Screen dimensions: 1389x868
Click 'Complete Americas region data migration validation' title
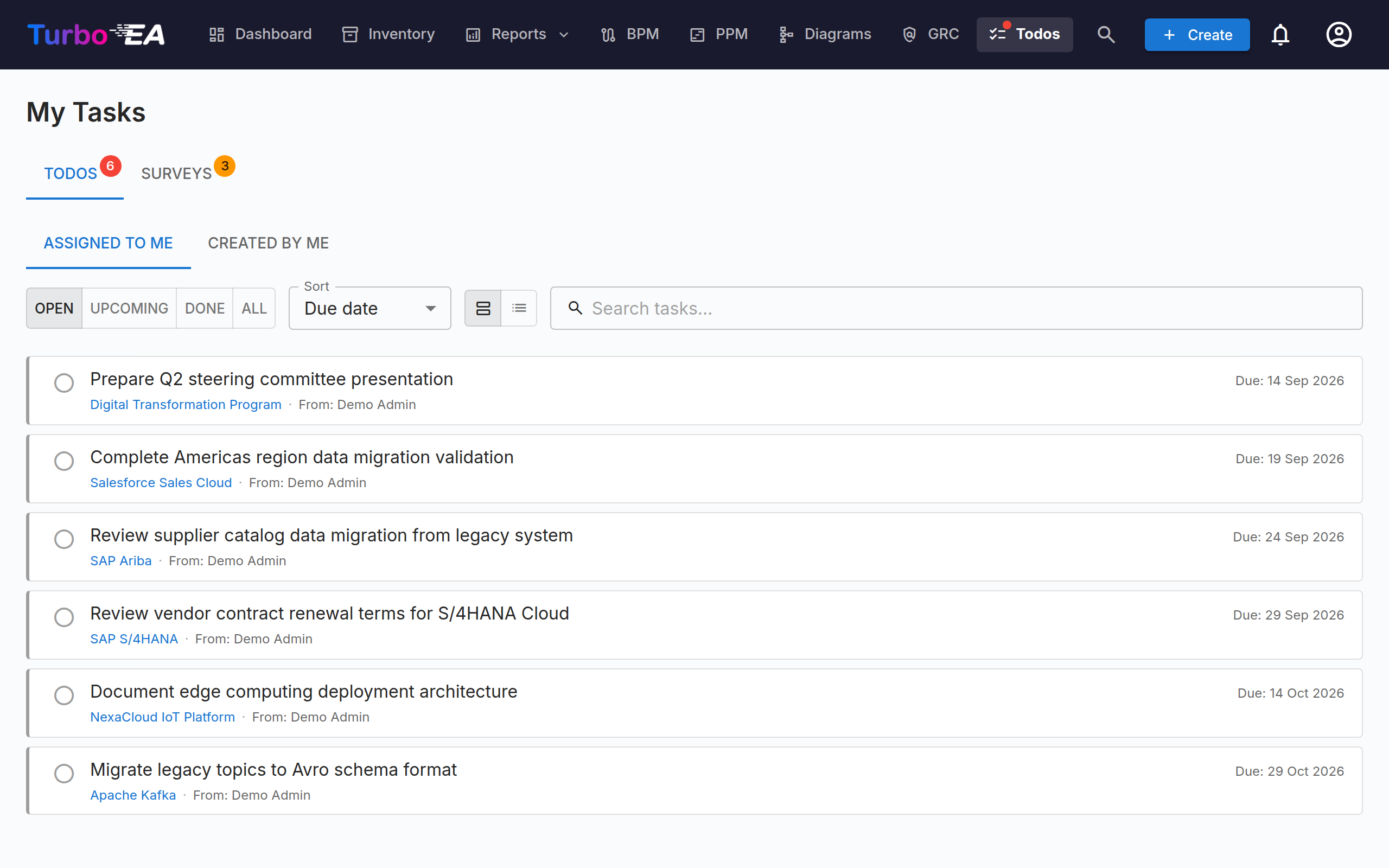coord(302,457)
